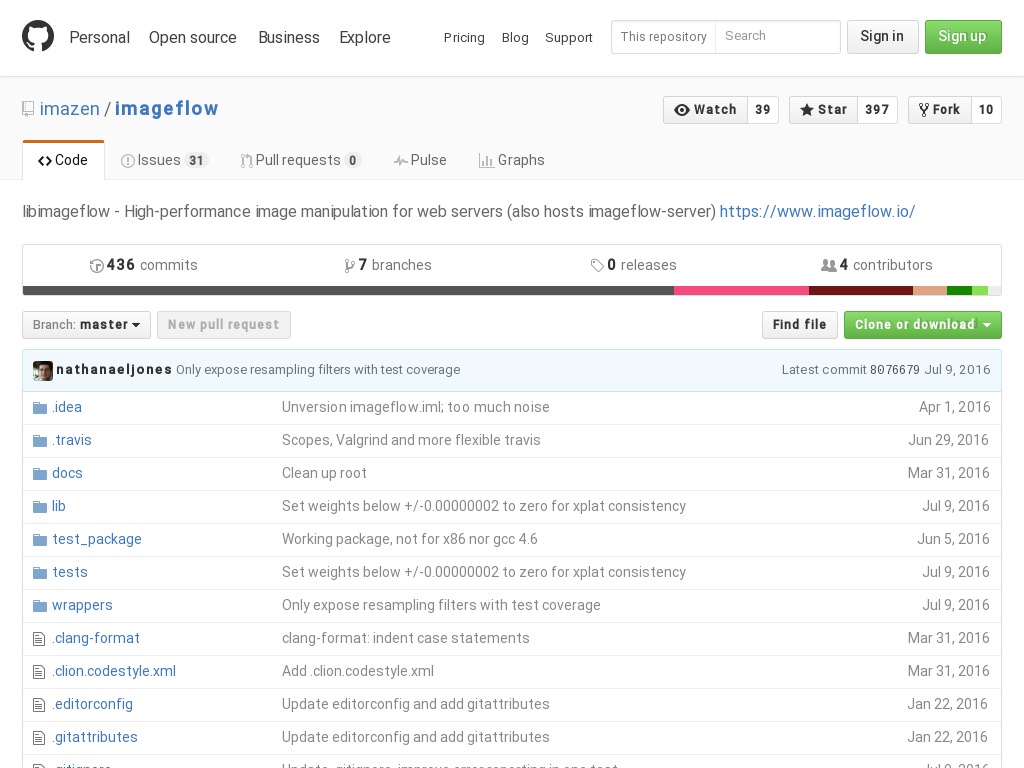Expand the Clone or download dropdown
1024x768 pixels.
tap(922, 325)
